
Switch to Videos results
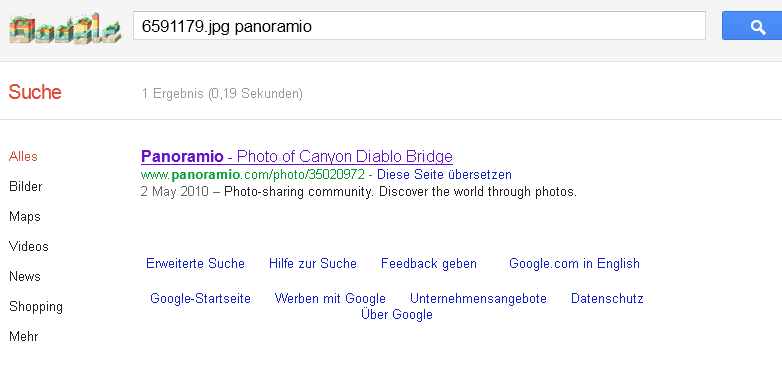point(29,246)
